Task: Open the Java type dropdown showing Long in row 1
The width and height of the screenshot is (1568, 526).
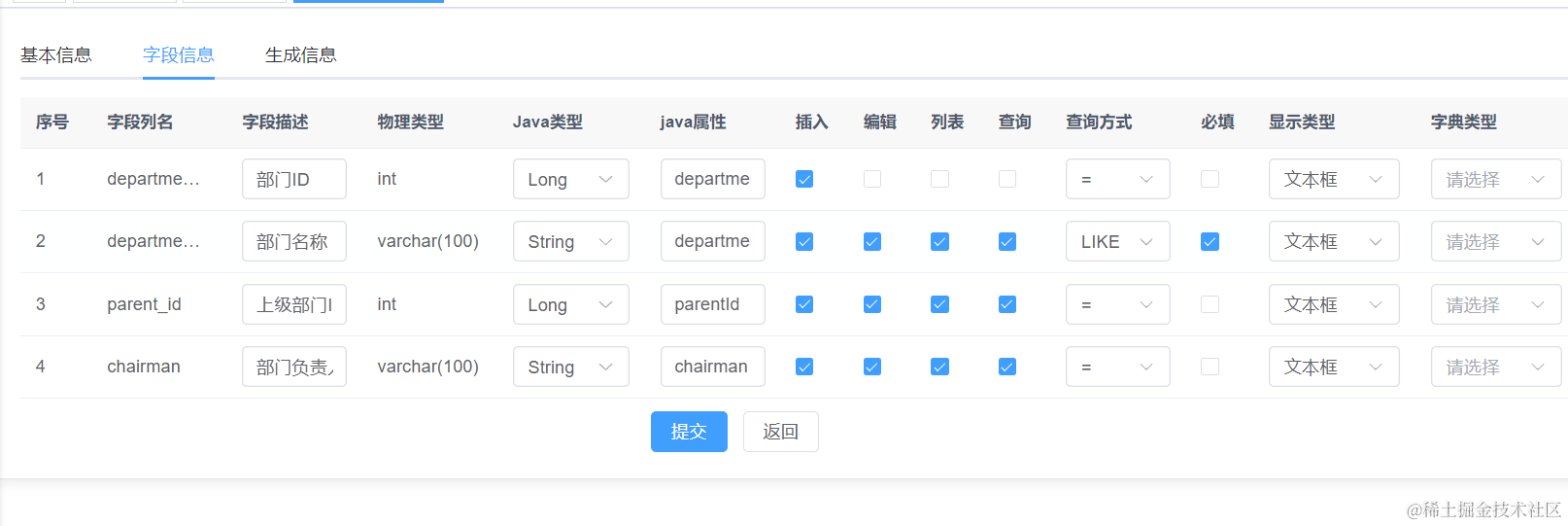Action: 570,179
